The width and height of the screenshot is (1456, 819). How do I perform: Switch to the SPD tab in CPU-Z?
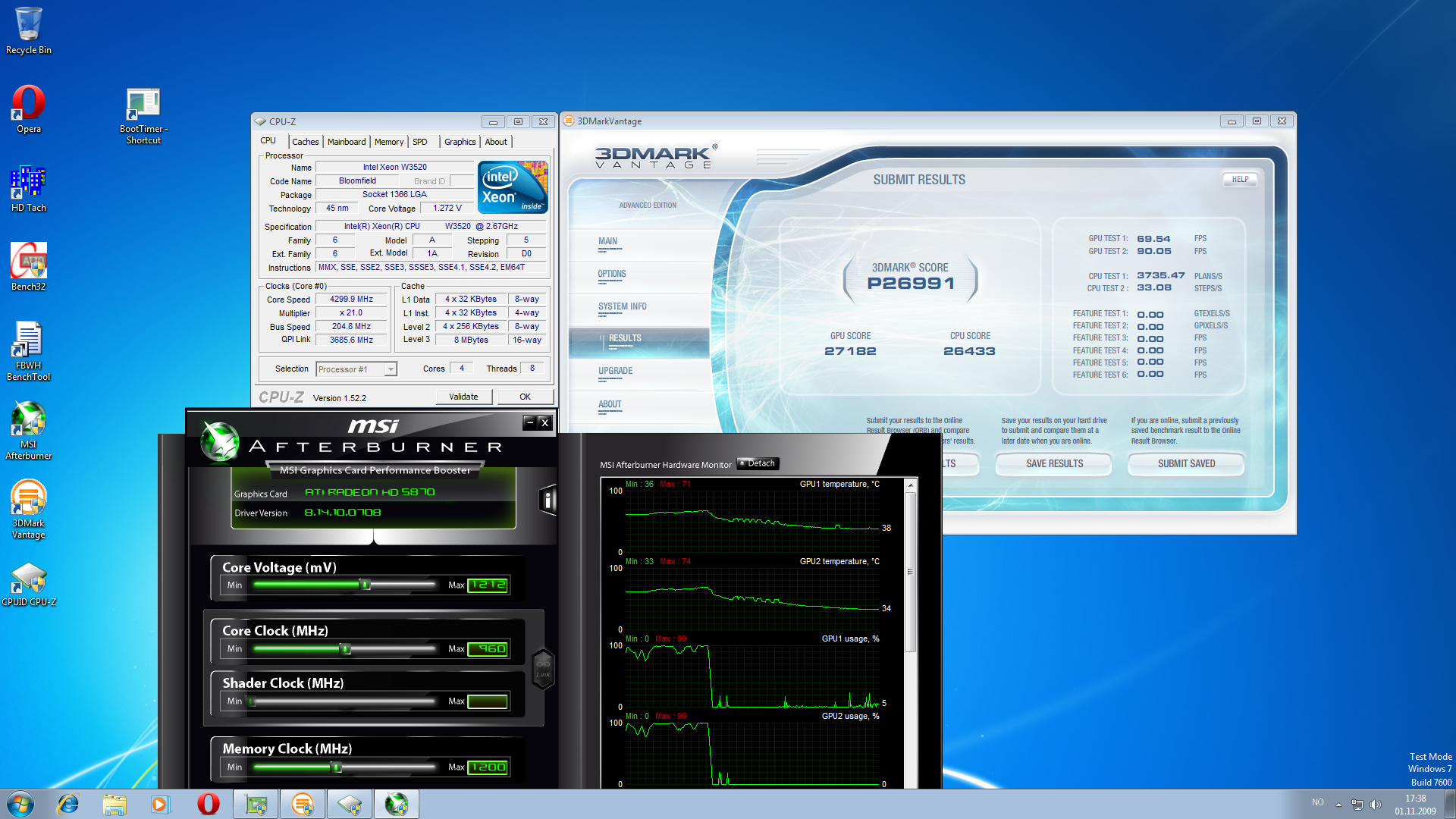click(420, 142)
